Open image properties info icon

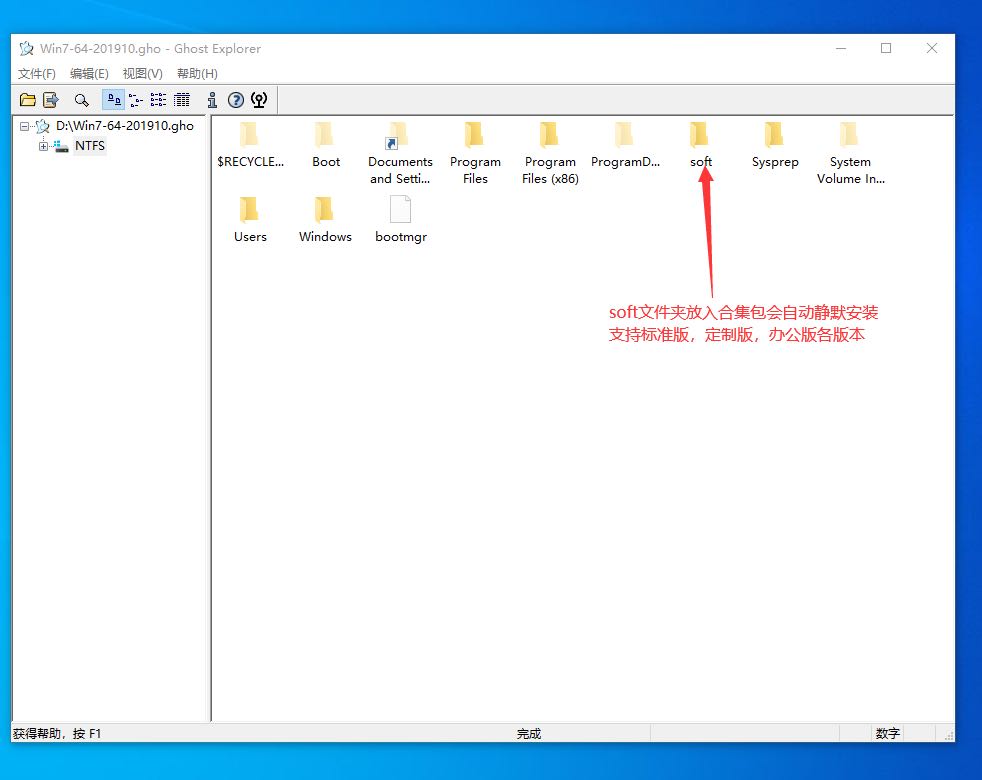pyautogui.click(x=212, y=100)
